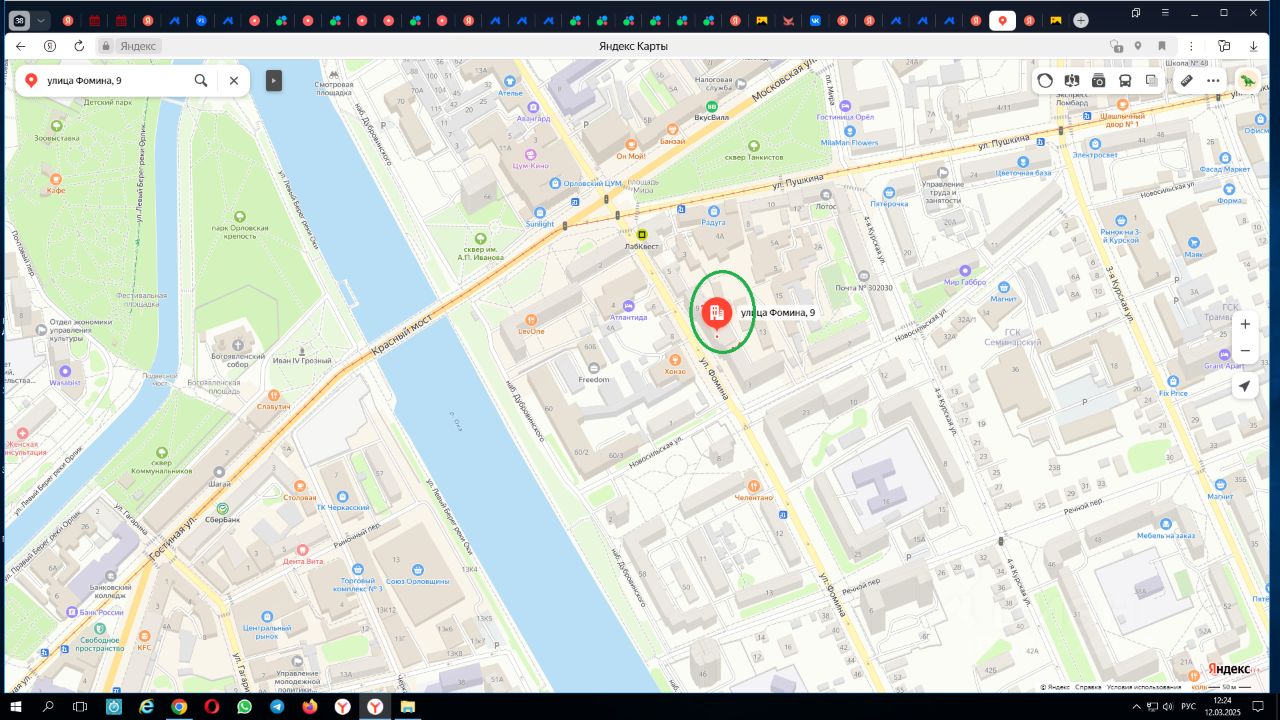Screen dimensions: 1280x720
Task: Zoom in with the plus button
Action: [x=1245, y=324]
